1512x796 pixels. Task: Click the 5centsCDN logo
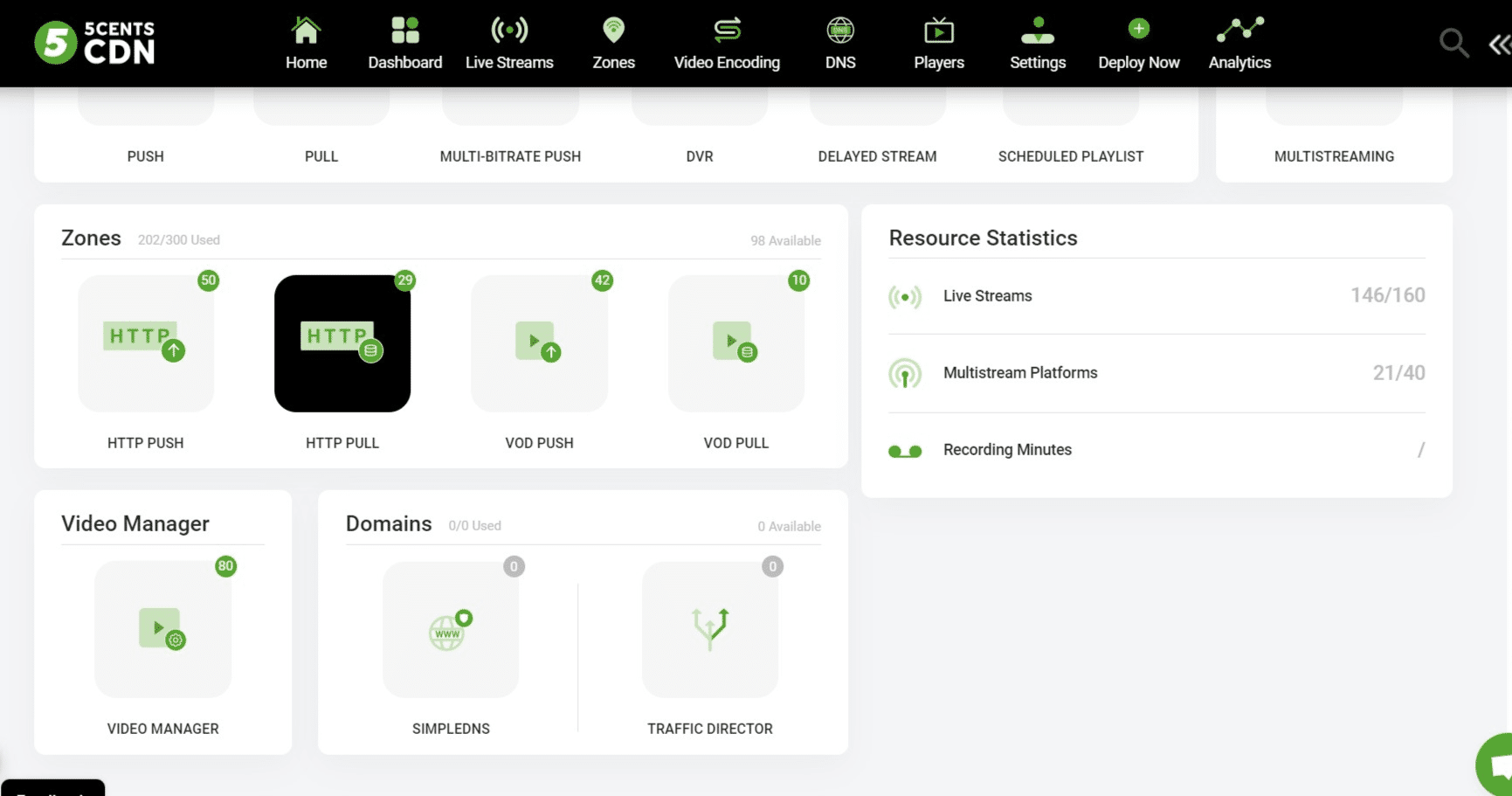[94, 43]
